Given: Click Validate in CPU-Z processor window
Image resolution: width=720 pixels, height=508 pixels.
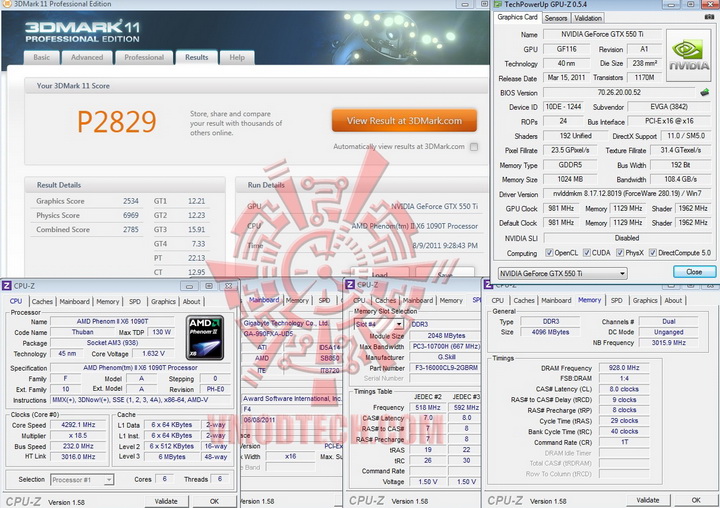Looking at the screenshot, I should 166,501.
